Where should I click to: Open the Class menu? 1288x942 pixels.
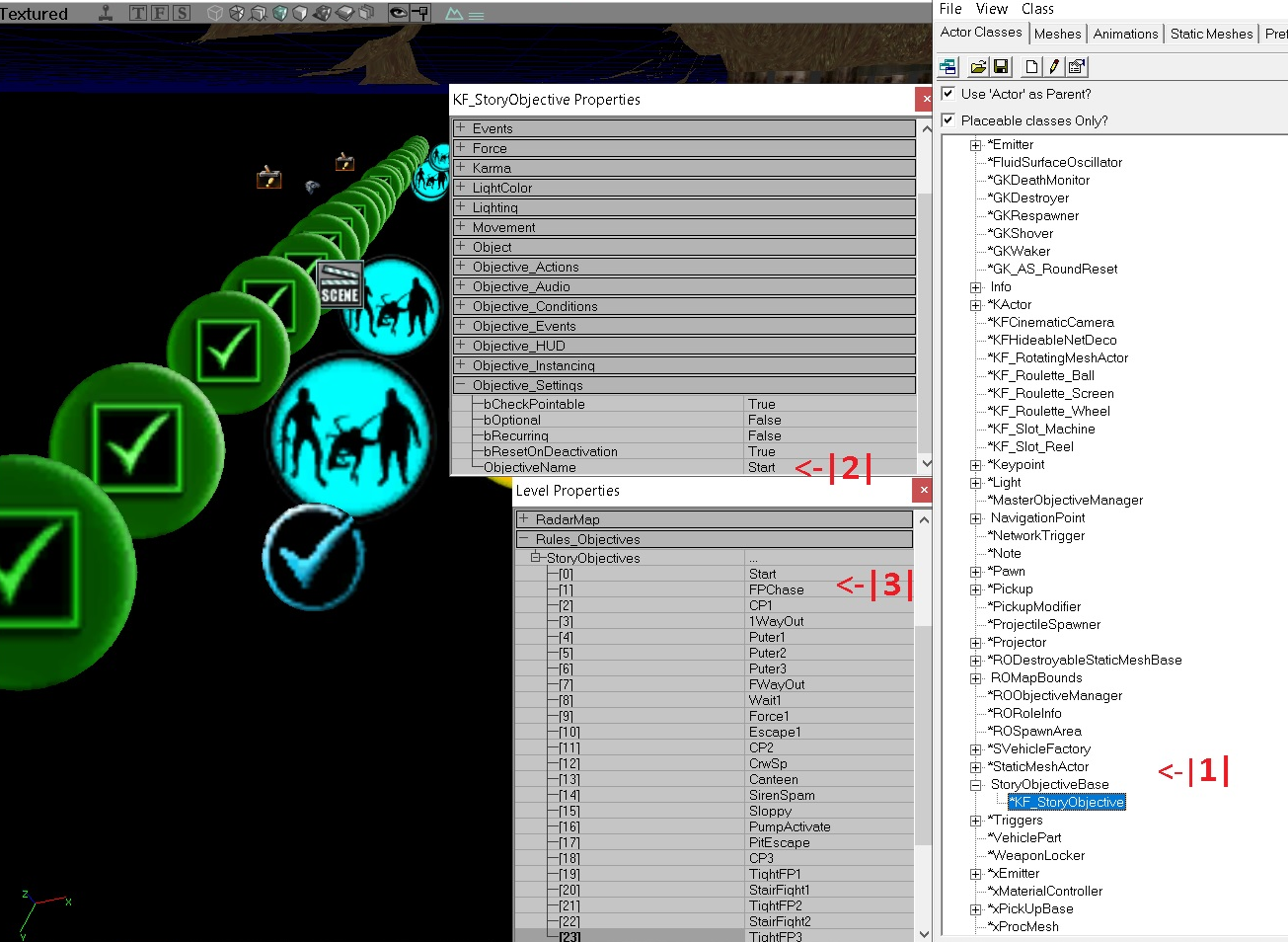coord(1037,9)
